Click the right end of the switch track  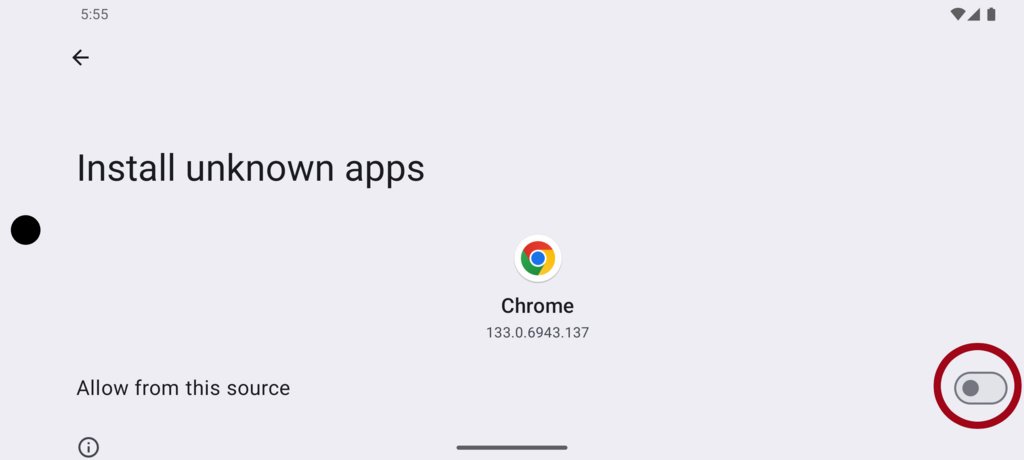click(x=996, y=388)
